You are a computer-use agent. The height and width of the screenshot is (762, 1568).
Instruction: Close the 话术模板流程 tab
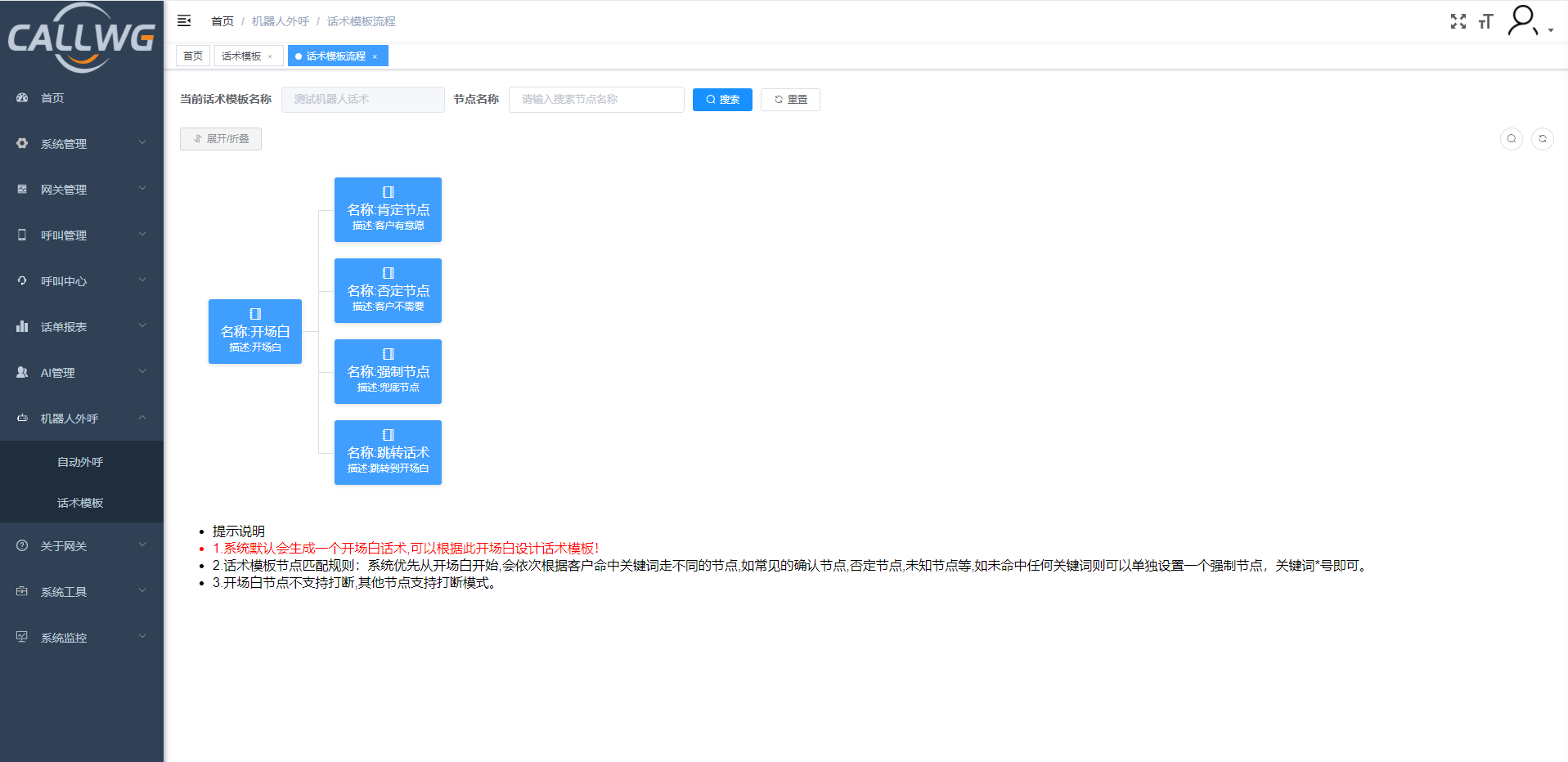click(x=375, y=56)
